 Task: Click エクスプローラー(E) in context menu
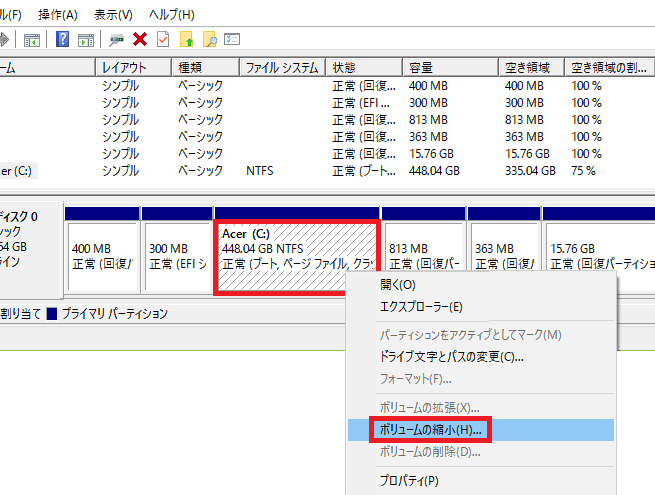coord(421,306)
